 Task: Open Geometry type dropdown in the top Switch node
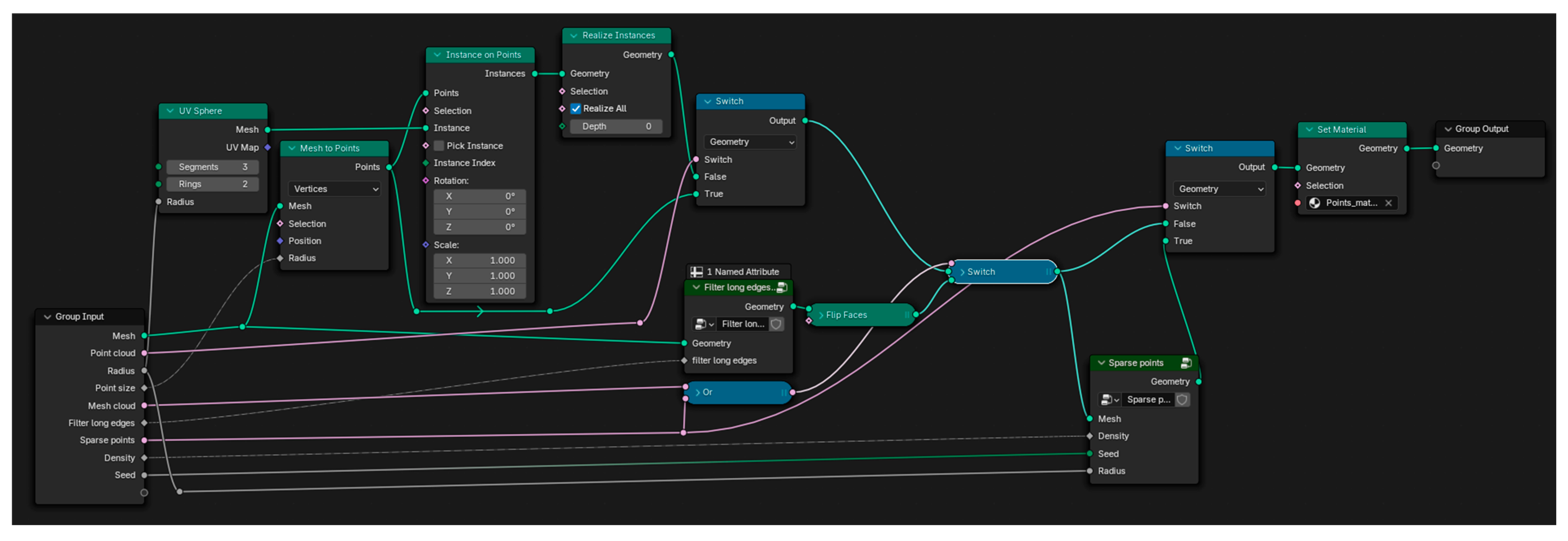(750, 142)
